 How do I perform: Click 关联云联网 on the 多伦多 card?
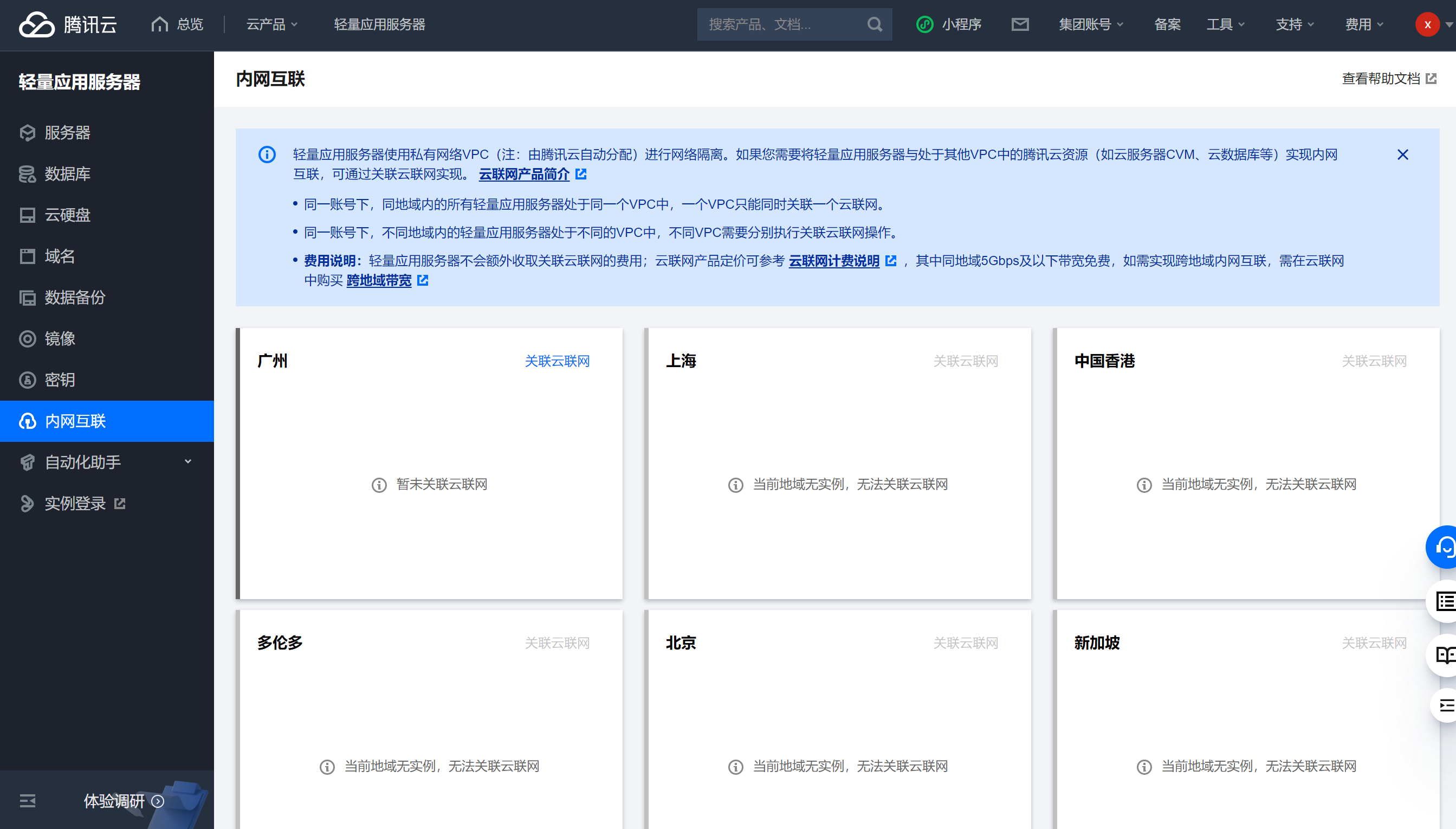click(557, 643)
